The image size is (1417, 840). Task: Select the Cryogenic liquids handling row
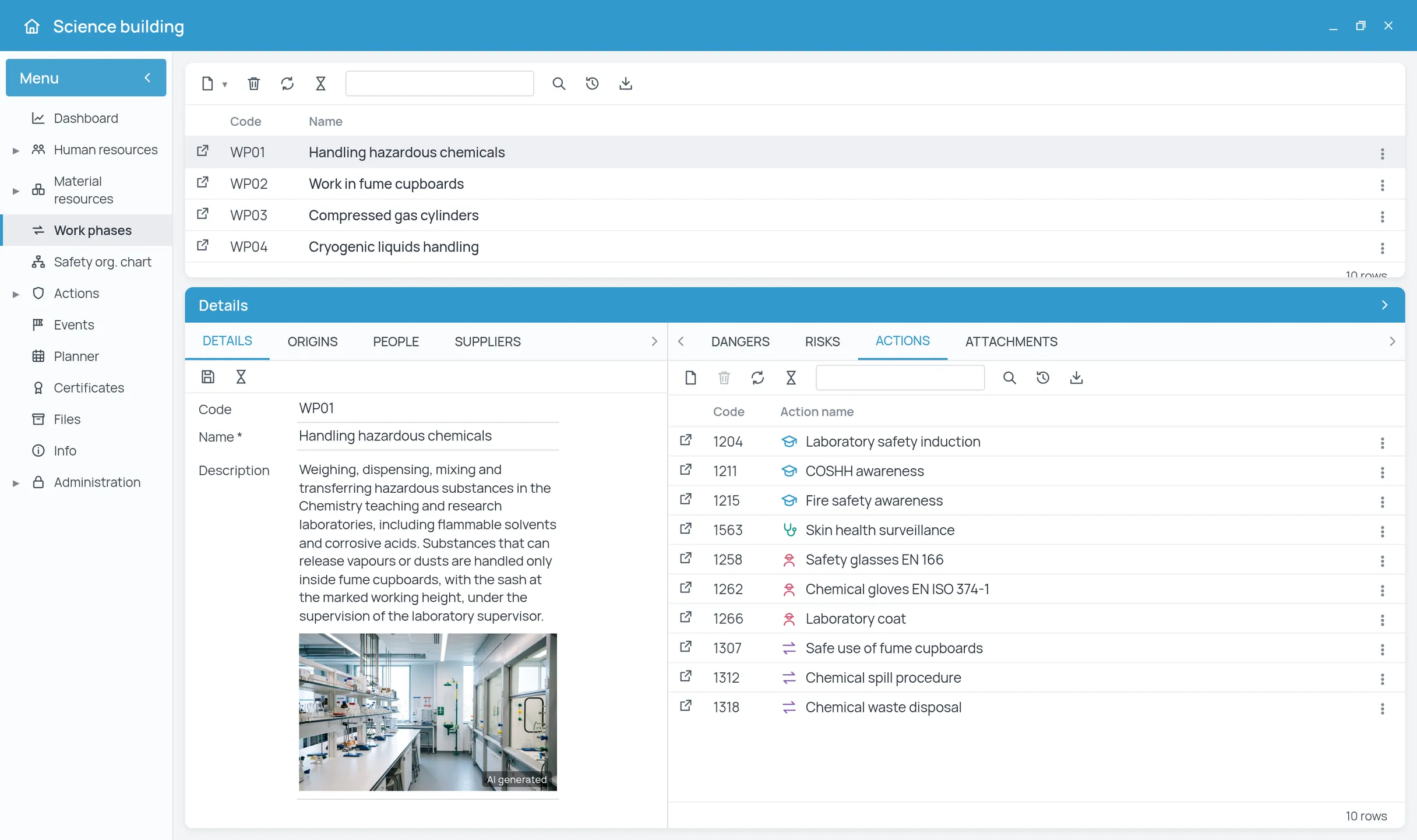(x=795, y=246)
